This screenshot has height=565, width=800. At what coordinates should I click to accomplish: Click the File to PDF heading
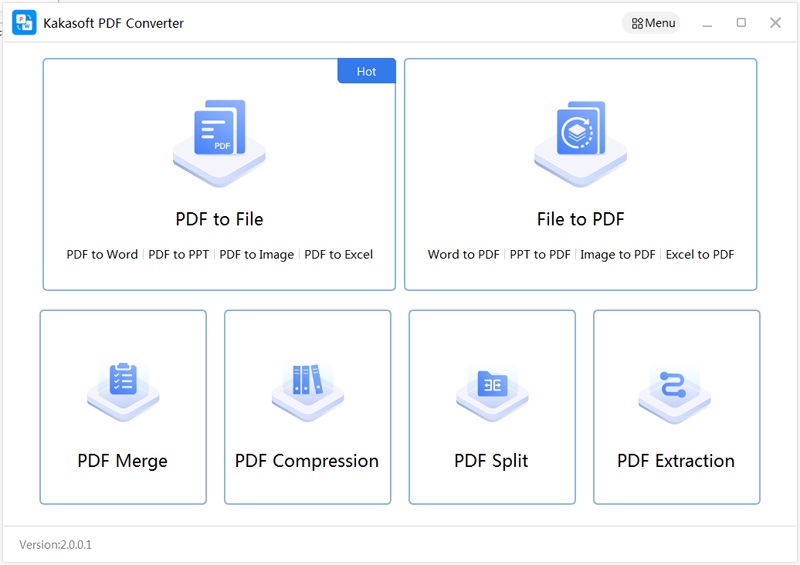point(581,219)
